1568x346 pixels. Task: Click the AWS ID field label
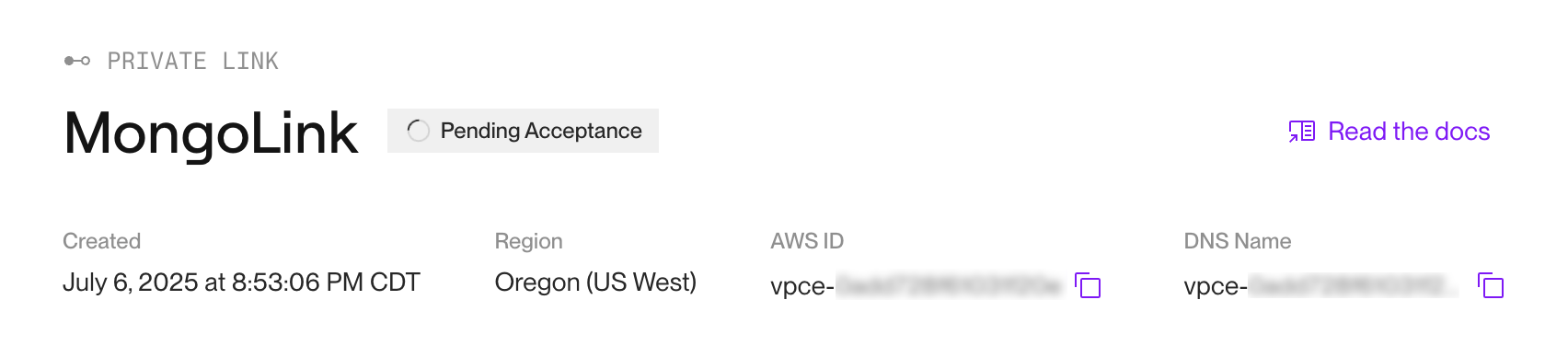click(807, 241)
